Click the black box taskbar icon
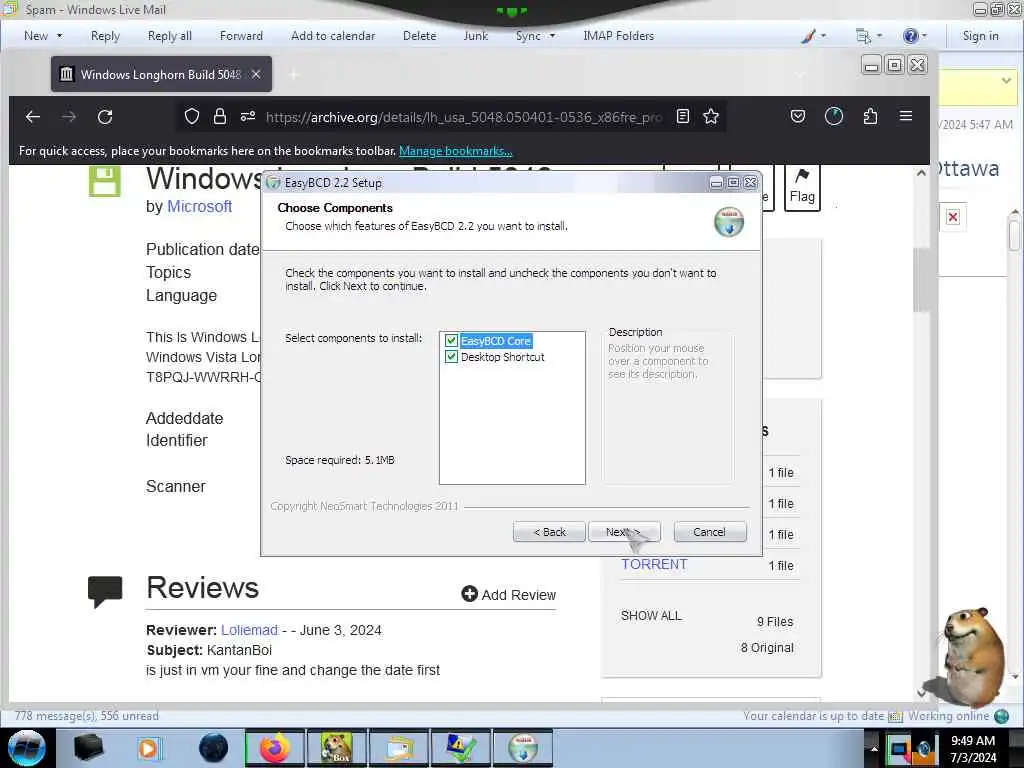 pyautogui.click(x=88, y=748)
